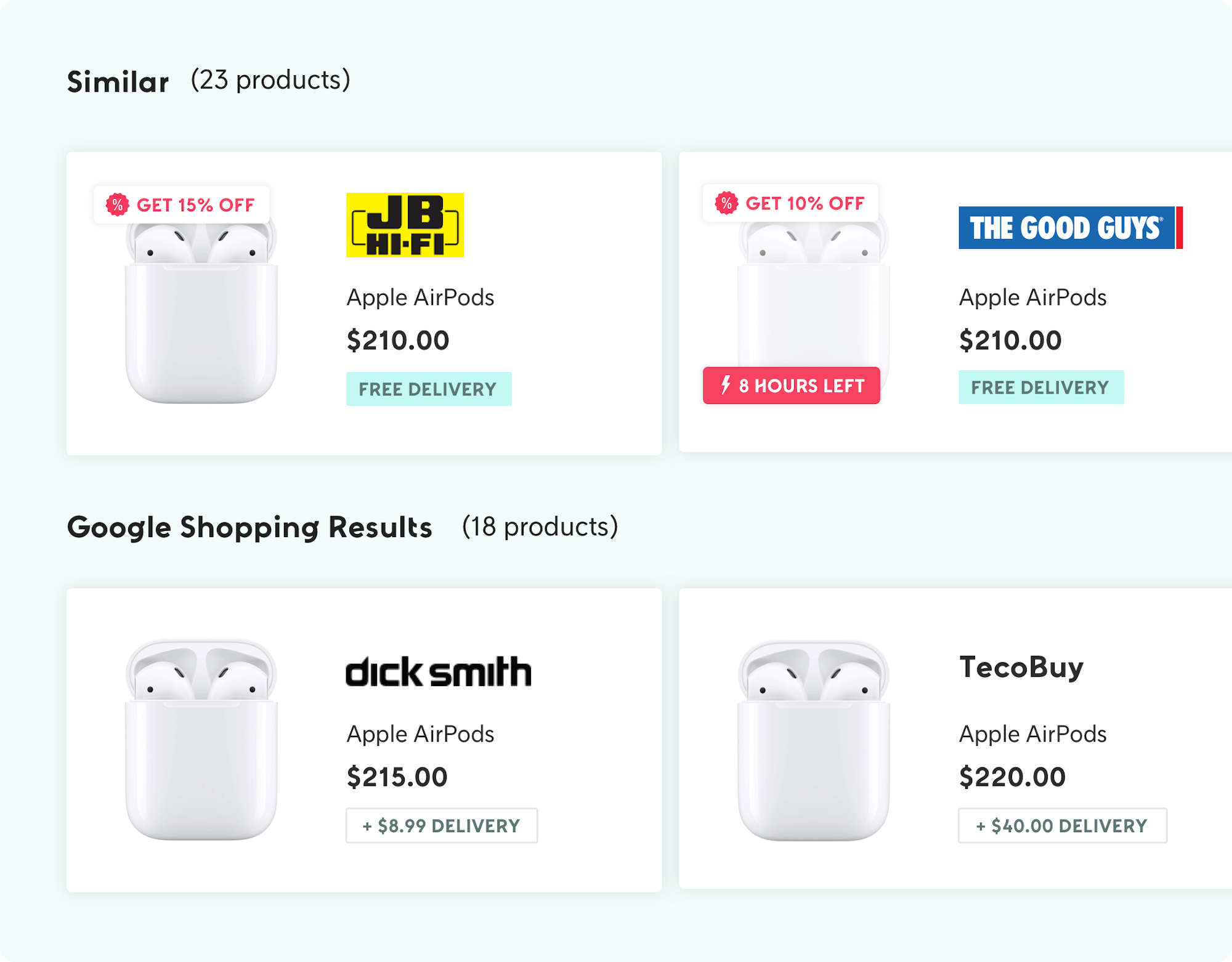Click the percent badge icon on 10% offer
Screen dimensions: 1232x962
(726, 203)
